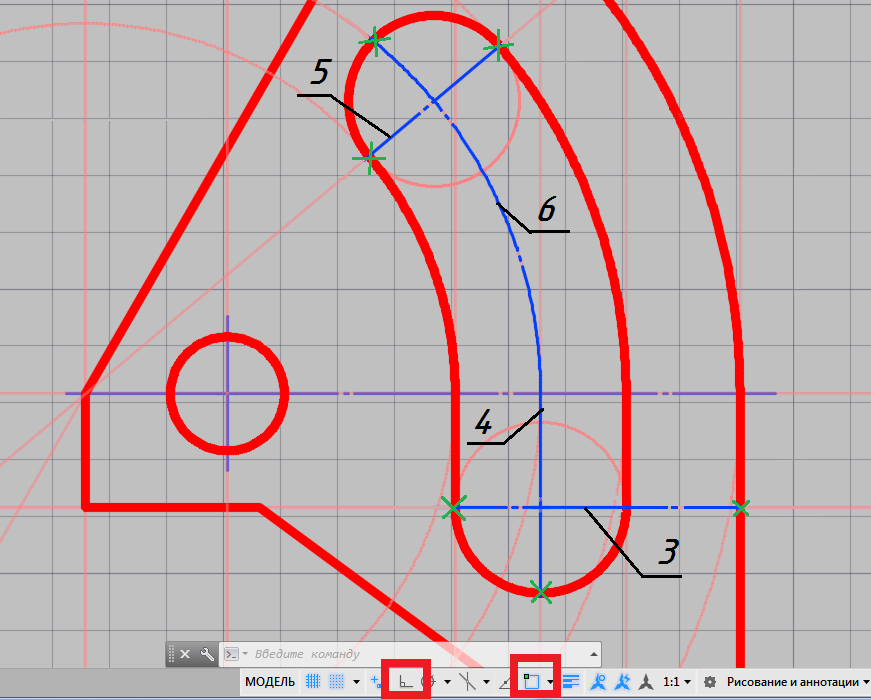The height and width of the screenshot is (700, 871).
Task: Click the object snap tracking icon
Action: click(505, 682)
